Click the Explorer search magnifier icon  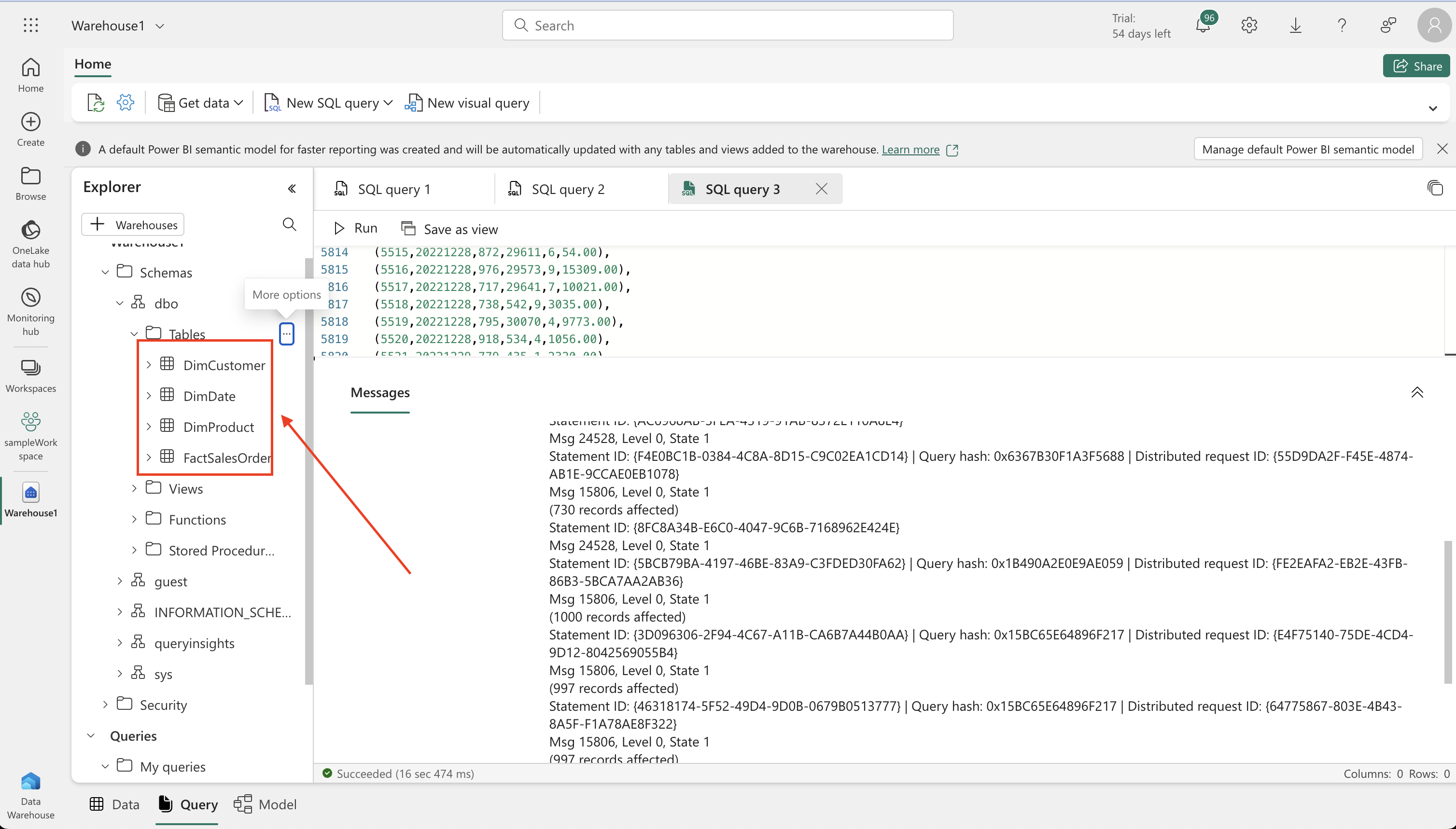289,224
